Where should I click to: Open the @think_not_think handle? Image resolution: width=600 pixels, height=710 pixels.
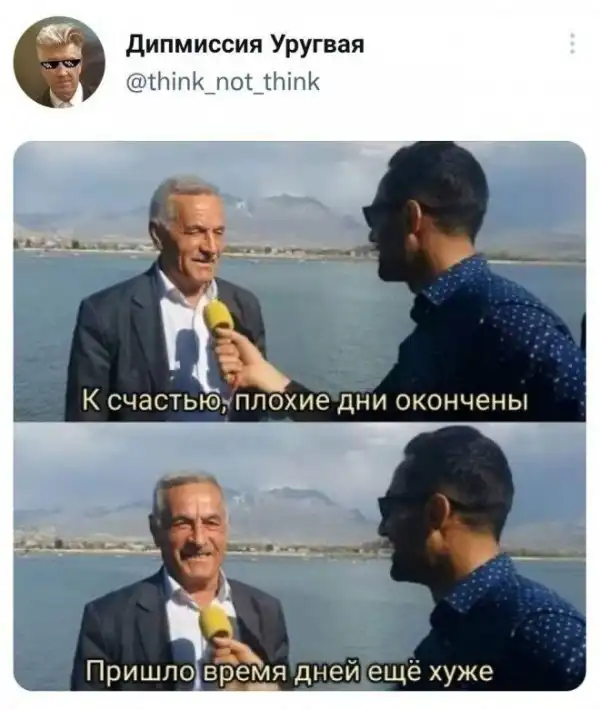[222, 82]
